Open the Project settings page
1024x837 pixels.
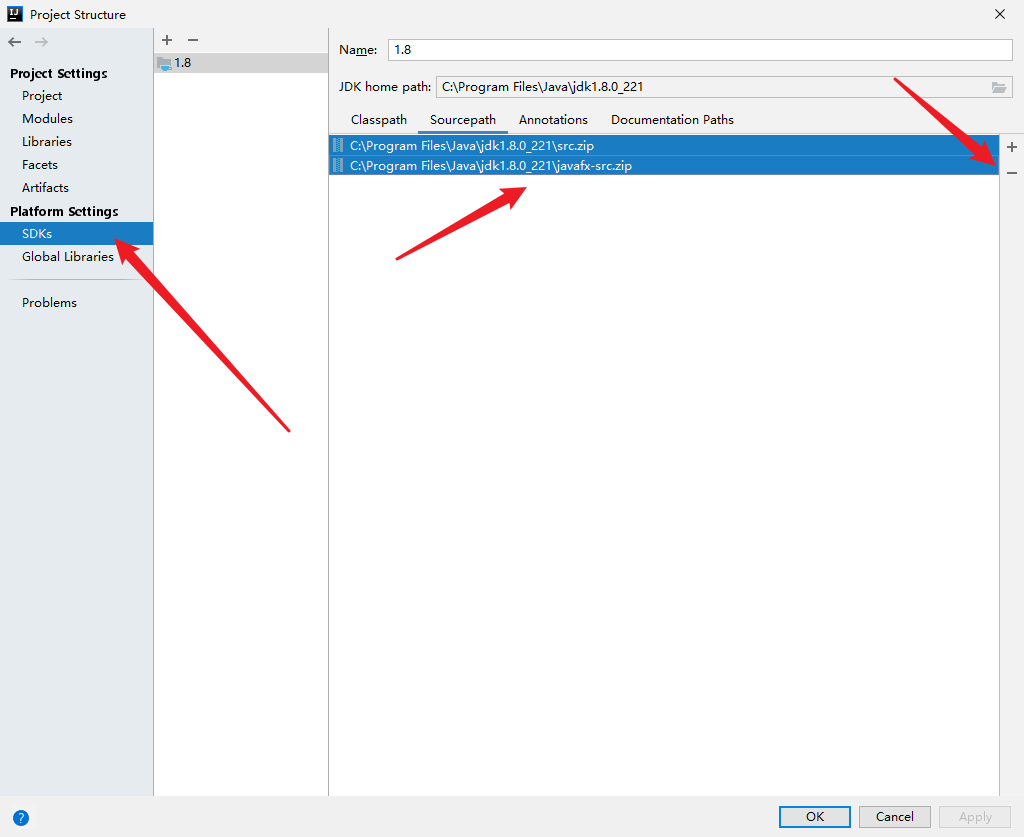pos(42,95)
